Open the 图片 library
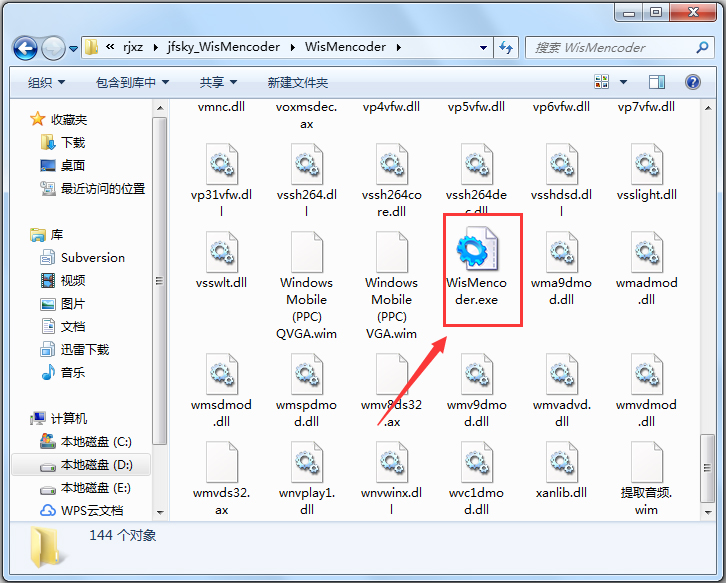726x583 pixels. point(63,303)
